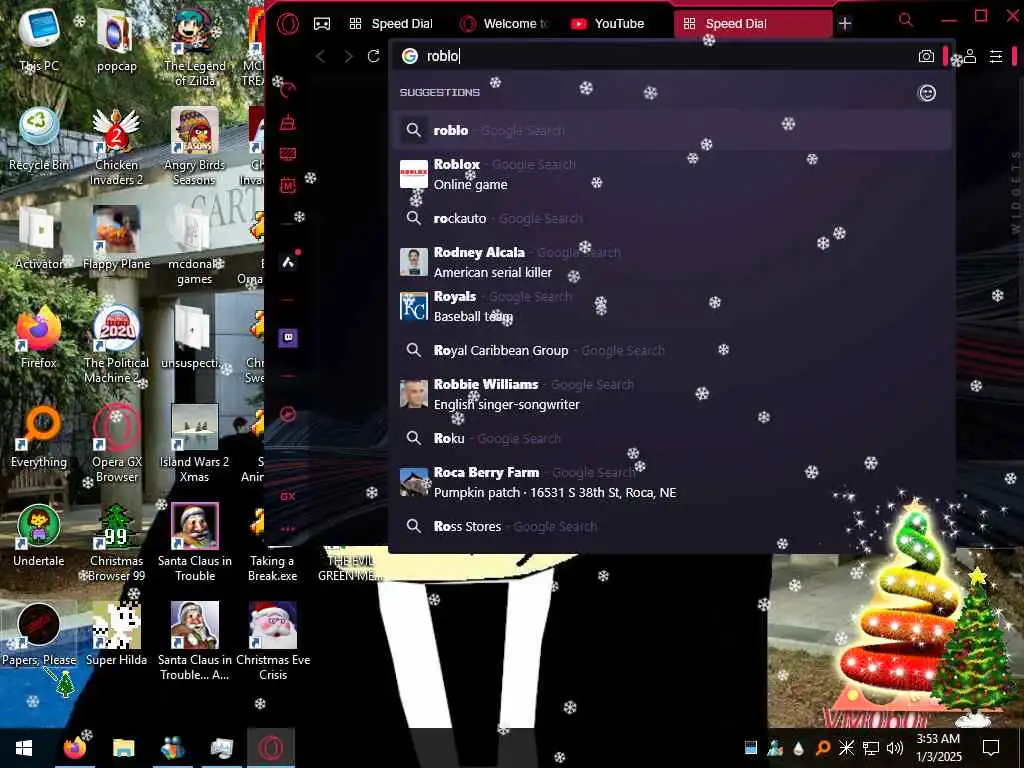Image resolution: width=1024 pixels, height=768 pixels.
Task: Open the notification center icon
Action: click(991, 748)
